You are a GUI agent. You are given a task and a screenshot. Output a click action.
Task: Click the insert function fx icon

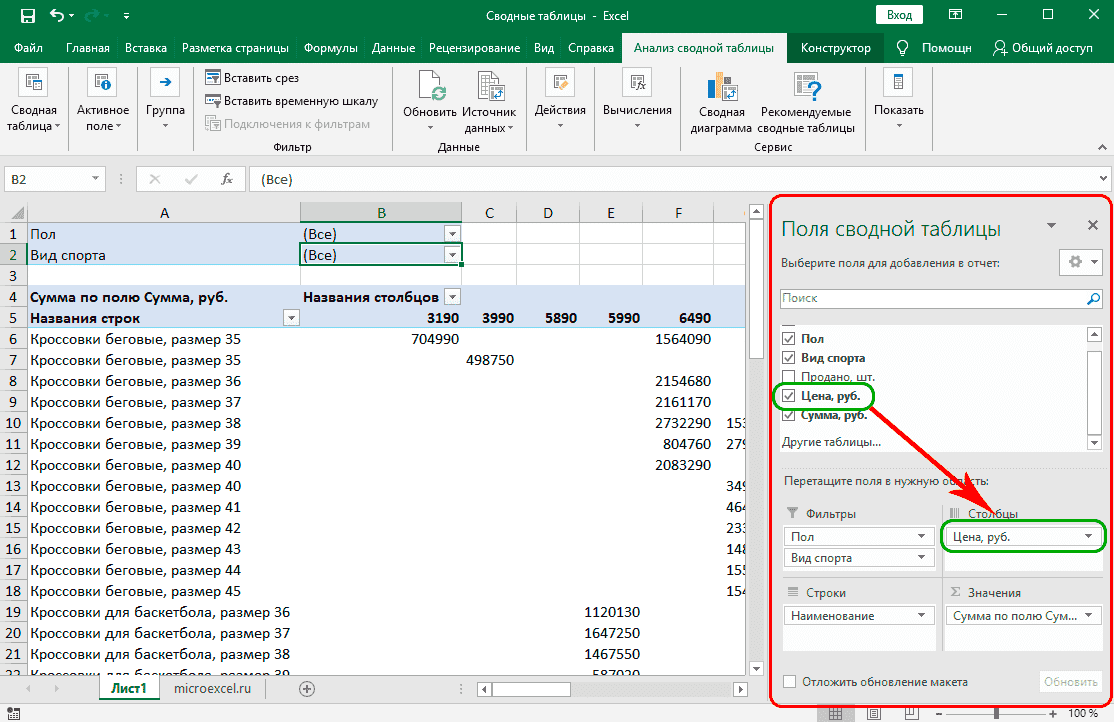coord(227,179)
